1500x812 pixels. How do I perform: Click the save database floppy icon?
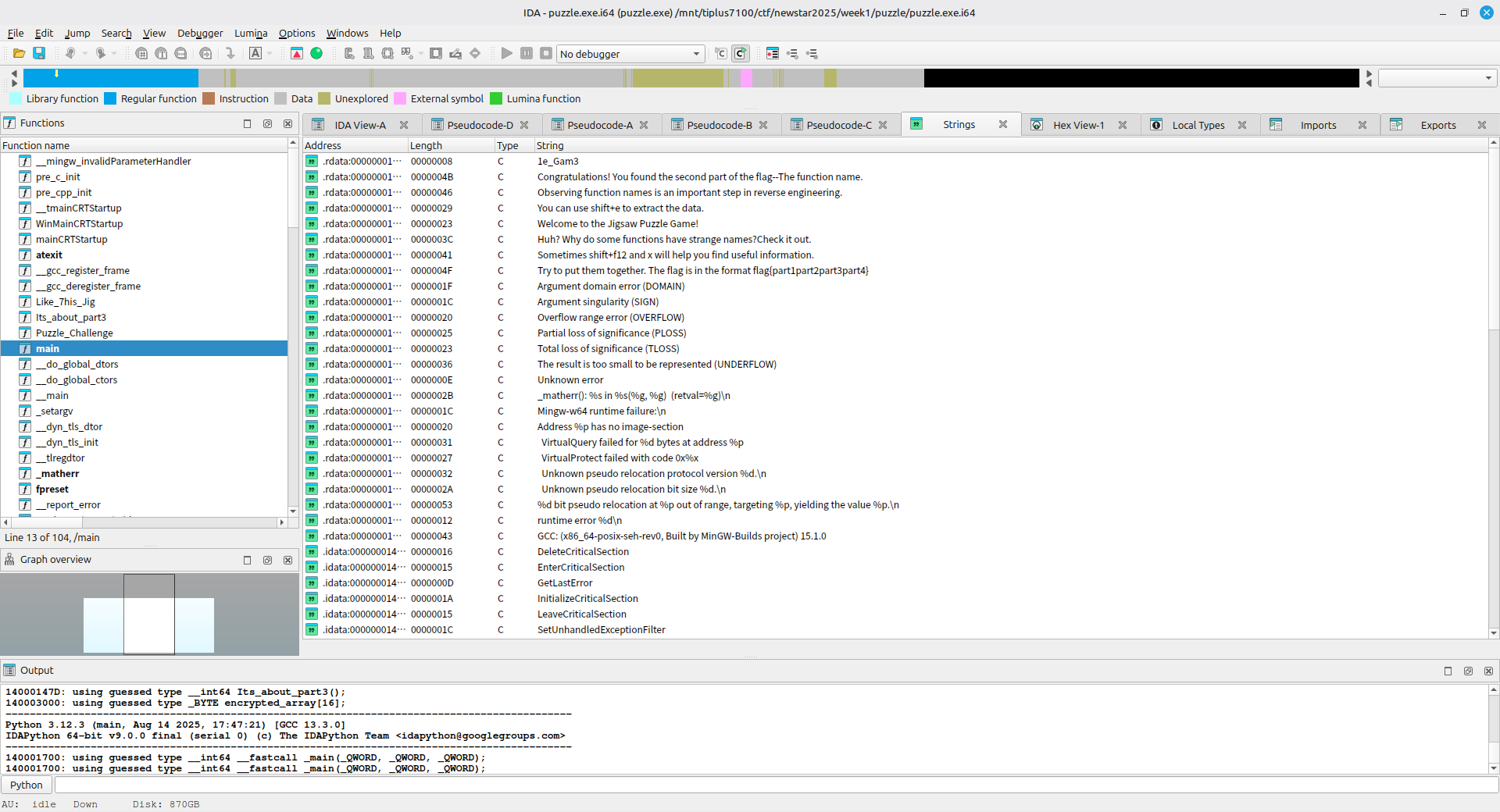point(39,53)
